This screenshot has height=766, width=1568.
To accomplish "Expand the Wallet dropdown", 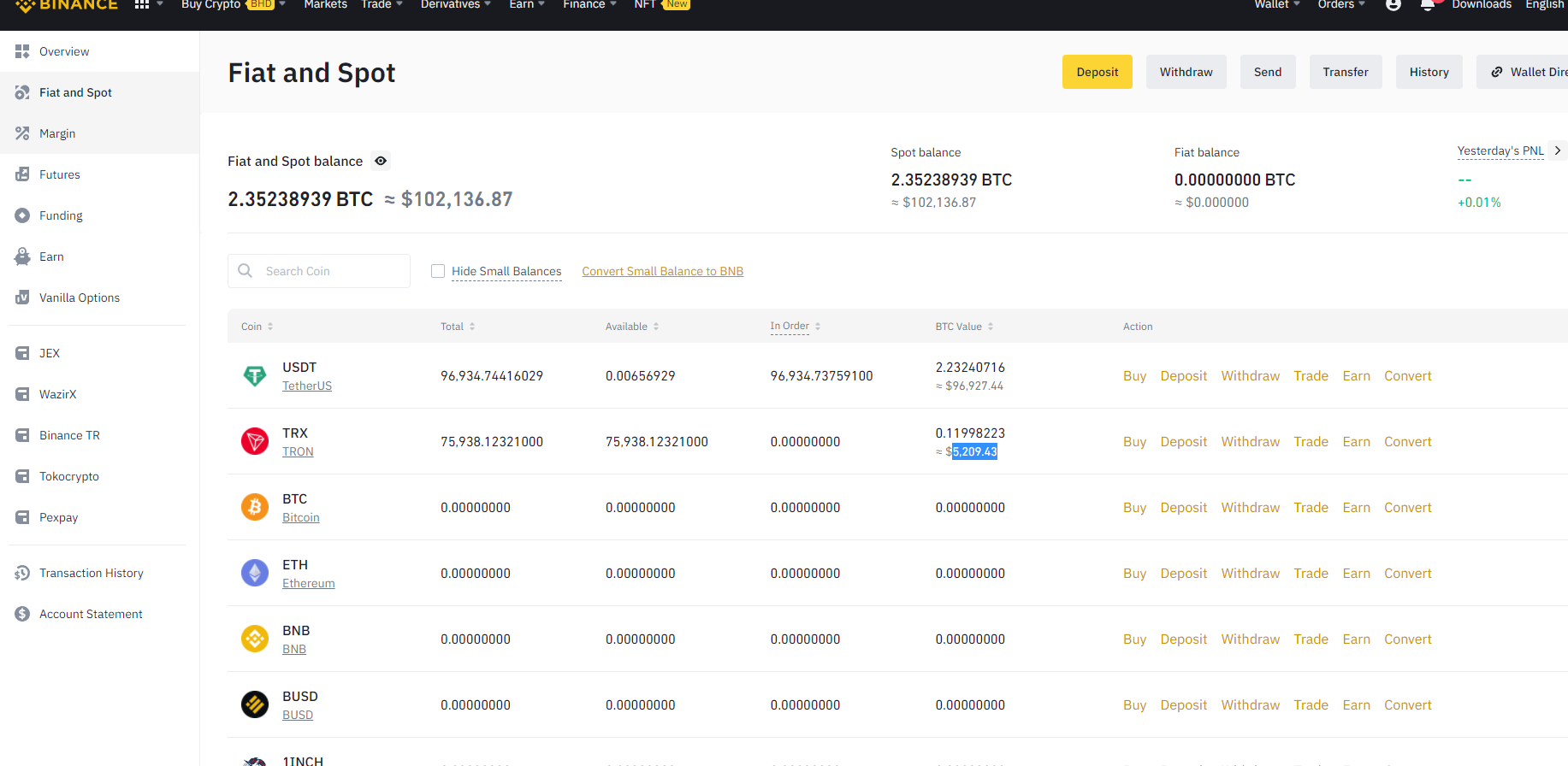I will pos(1297,4).
